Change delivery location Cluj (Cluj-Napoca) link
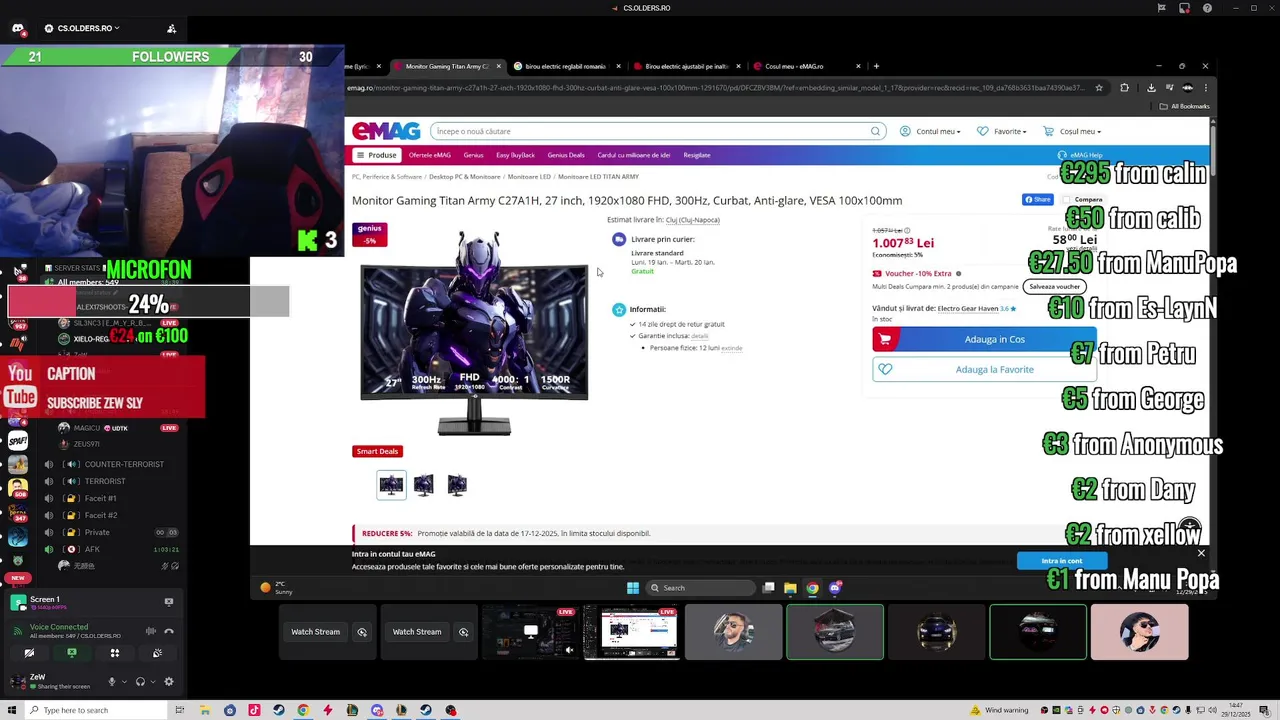 click(692, 220)
